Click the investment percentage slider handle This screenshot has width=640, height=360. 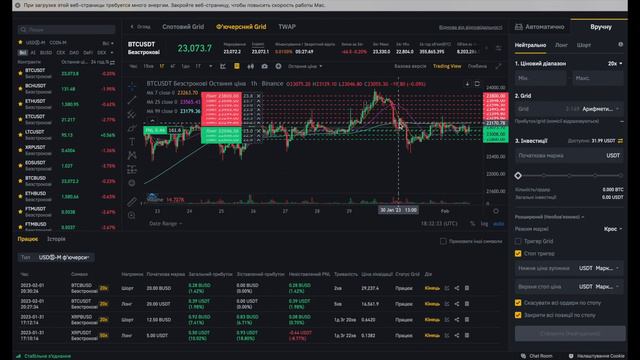[518, 176]
